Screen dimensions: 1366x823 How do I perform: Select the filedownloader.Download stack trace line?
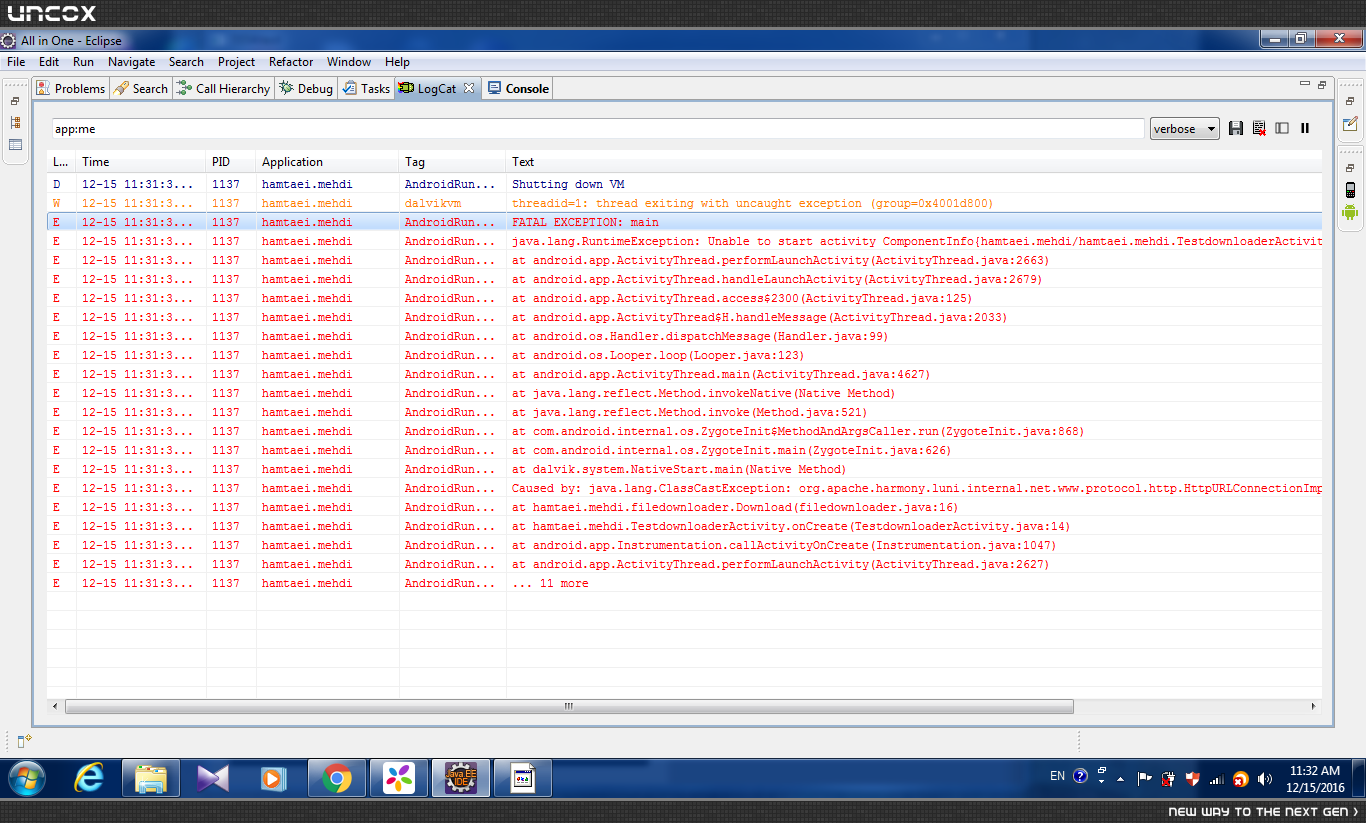pyautogui.click(x=684, y=507)
